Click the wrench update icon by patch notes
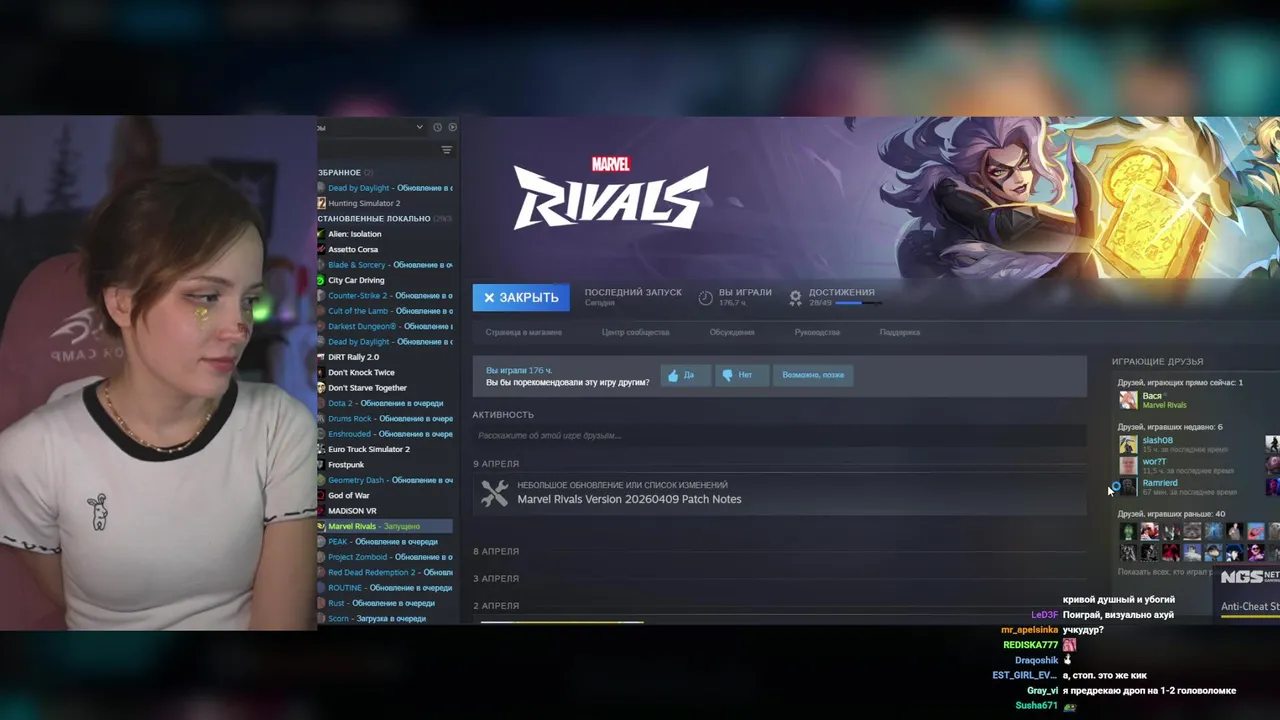The image size is (1280, 720). tap(494, 493)
